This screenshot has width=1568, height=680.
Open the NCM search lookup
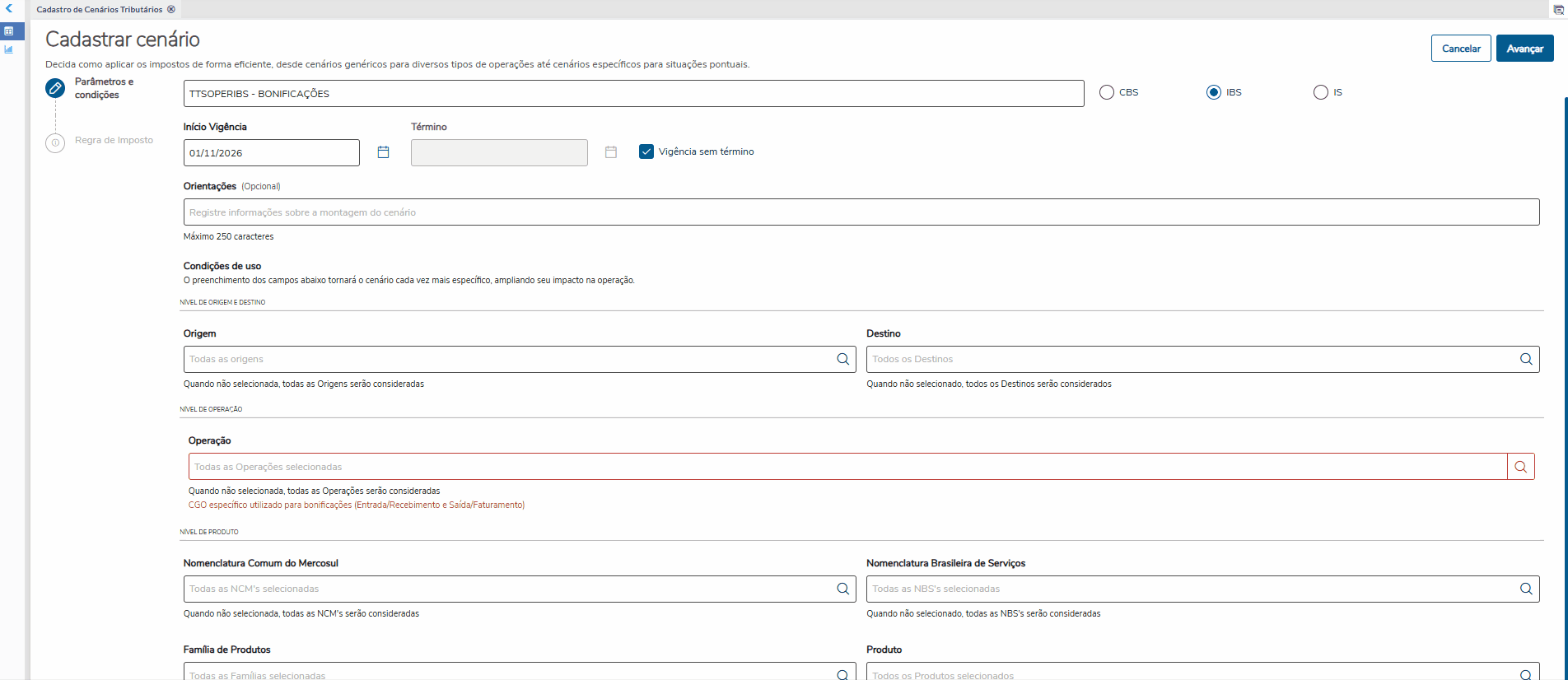(x=842, y=589)
